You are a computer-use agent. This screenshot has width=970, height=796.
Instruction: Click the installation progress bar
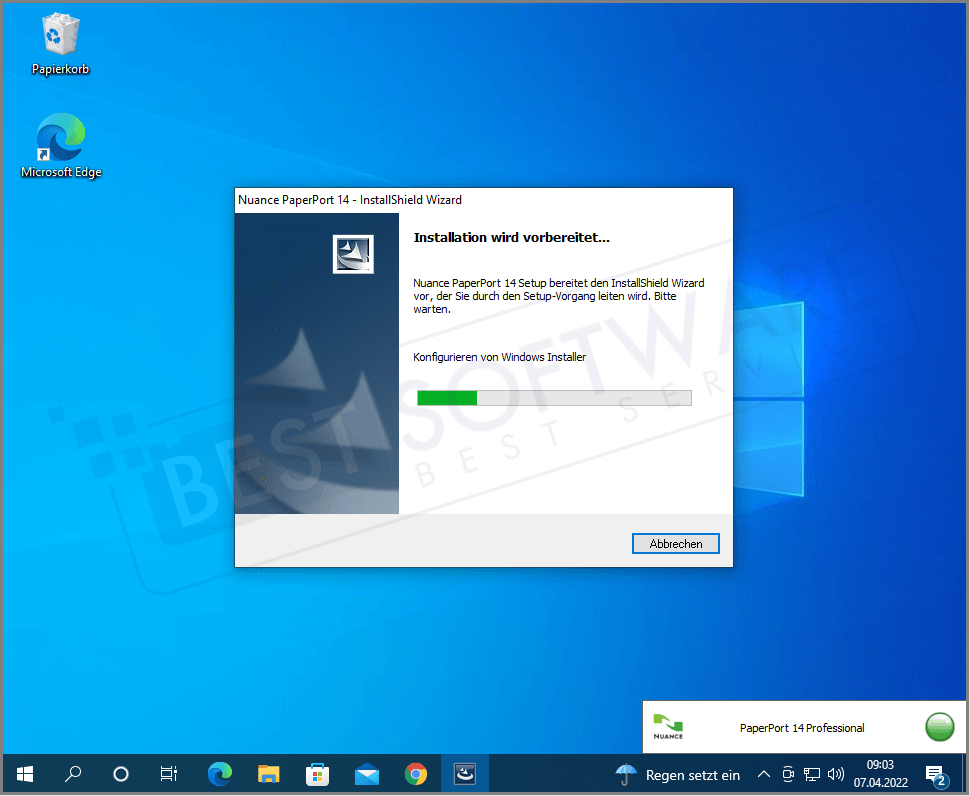click(x=554, y=397)
